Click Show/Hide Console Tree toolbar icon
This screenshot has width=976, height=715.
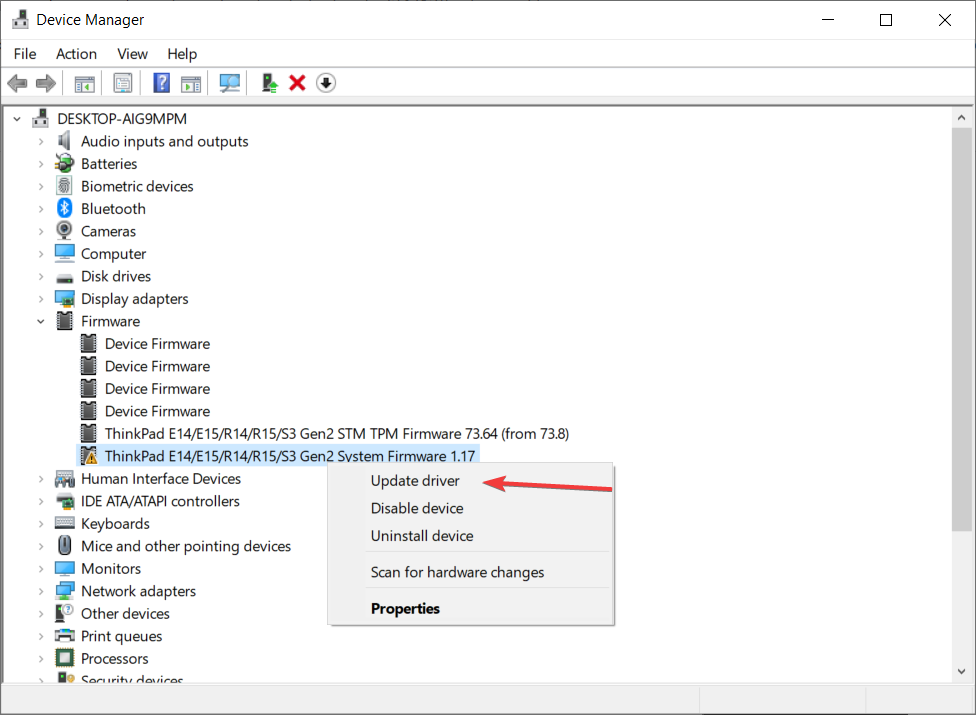[85, 83]
